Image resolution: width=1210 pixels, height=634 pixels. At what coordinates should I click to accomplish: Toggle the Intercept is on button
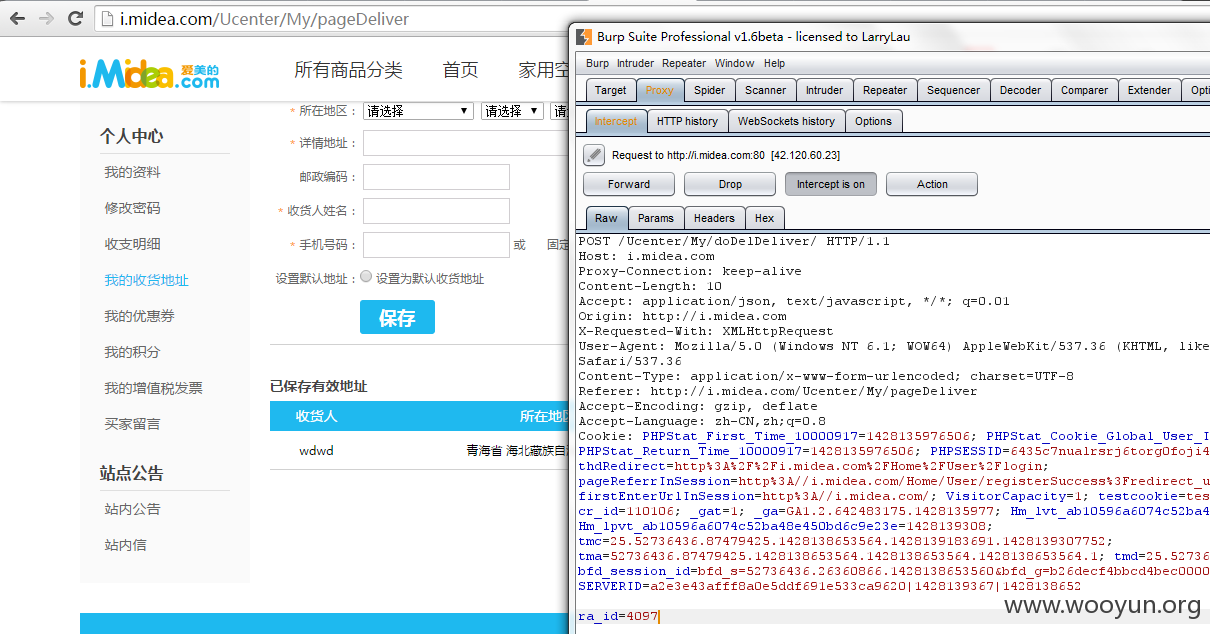click(831, 184)
